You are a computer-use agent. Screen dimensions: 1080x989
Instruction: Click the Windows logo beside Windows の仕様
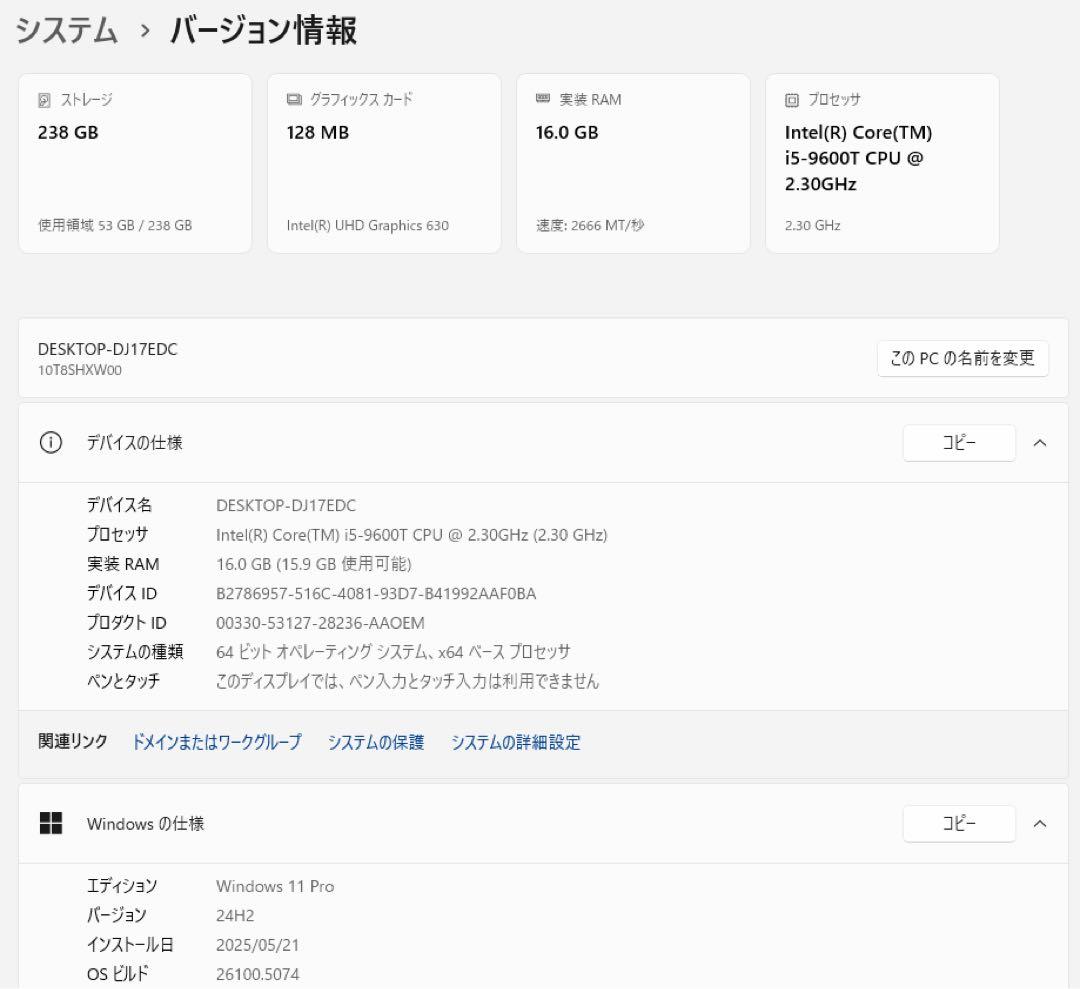50,823
